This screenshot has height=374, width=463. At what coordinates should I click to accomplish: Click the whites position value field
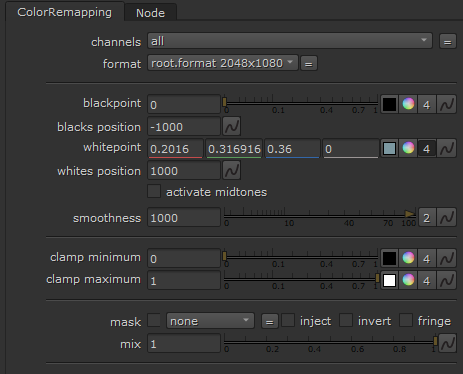(x=184, y=171)
